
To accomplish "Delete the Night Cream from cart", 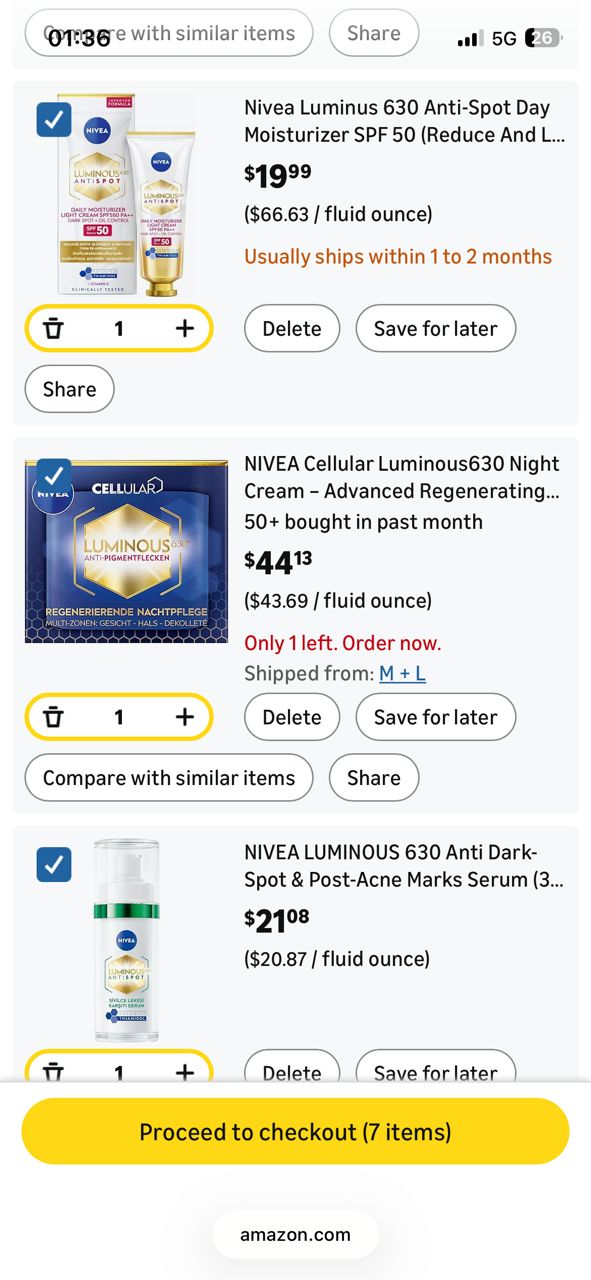I will click(x=292, y=717).
